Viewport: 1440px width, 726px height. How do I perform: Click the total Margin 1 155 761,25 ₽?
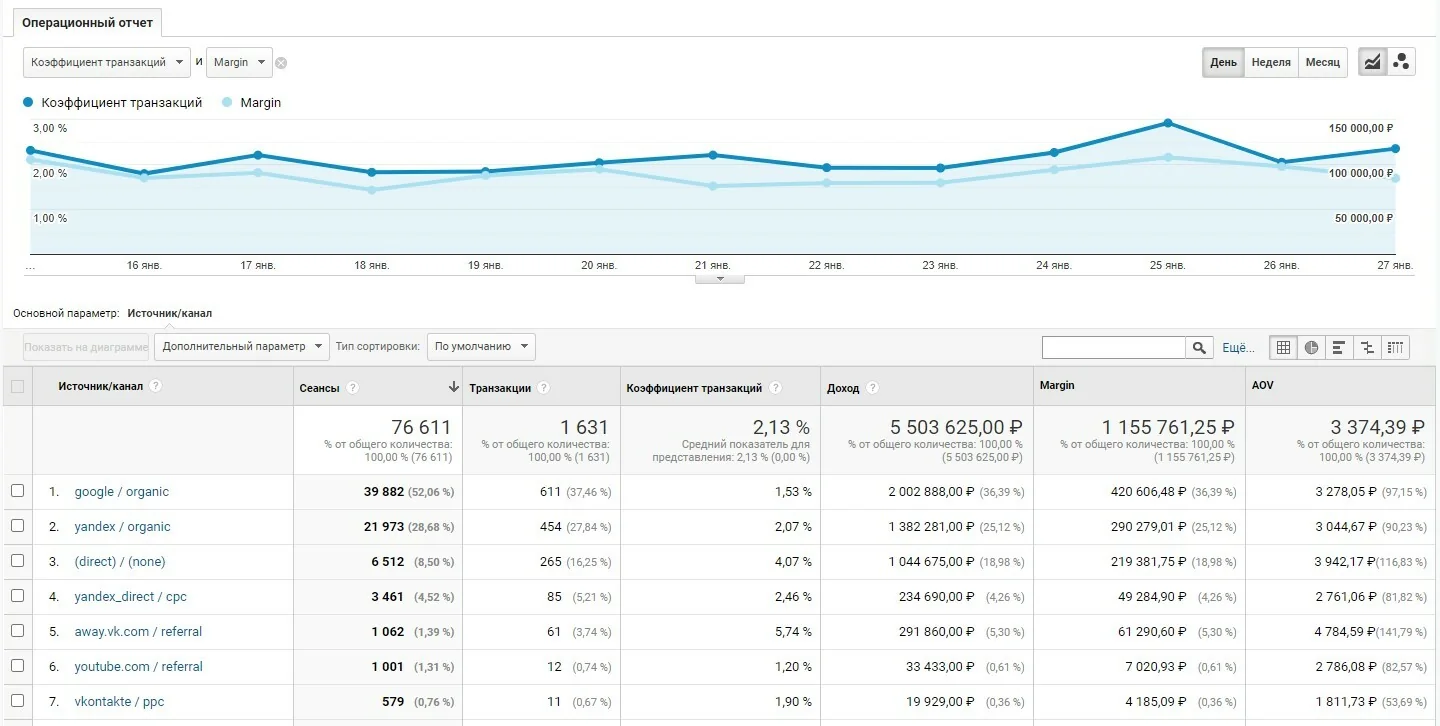click(x=1168, y=427)
